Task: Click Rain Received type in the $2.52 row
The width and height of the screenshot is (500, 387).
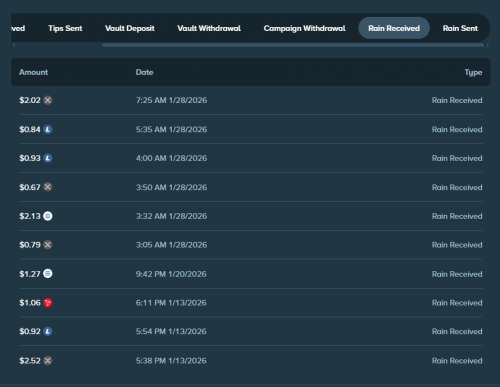Action: pyautogui.click(x=457, y=361)
